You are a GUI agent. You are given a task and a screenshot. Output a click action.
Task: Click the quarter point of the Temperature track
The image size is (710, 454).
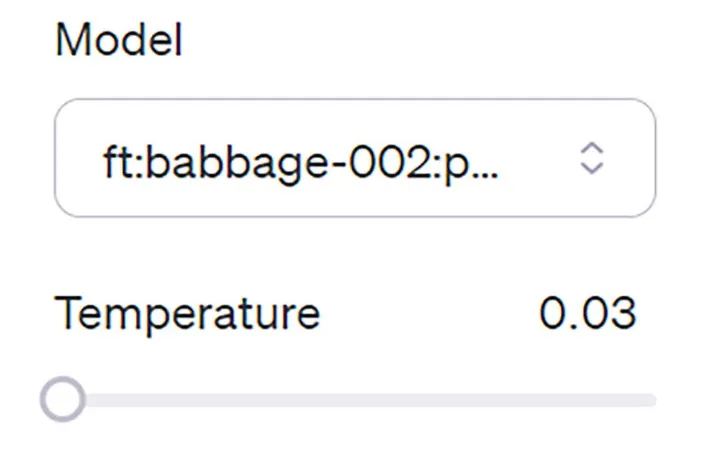pyautogui.click(x=208, y=401)
